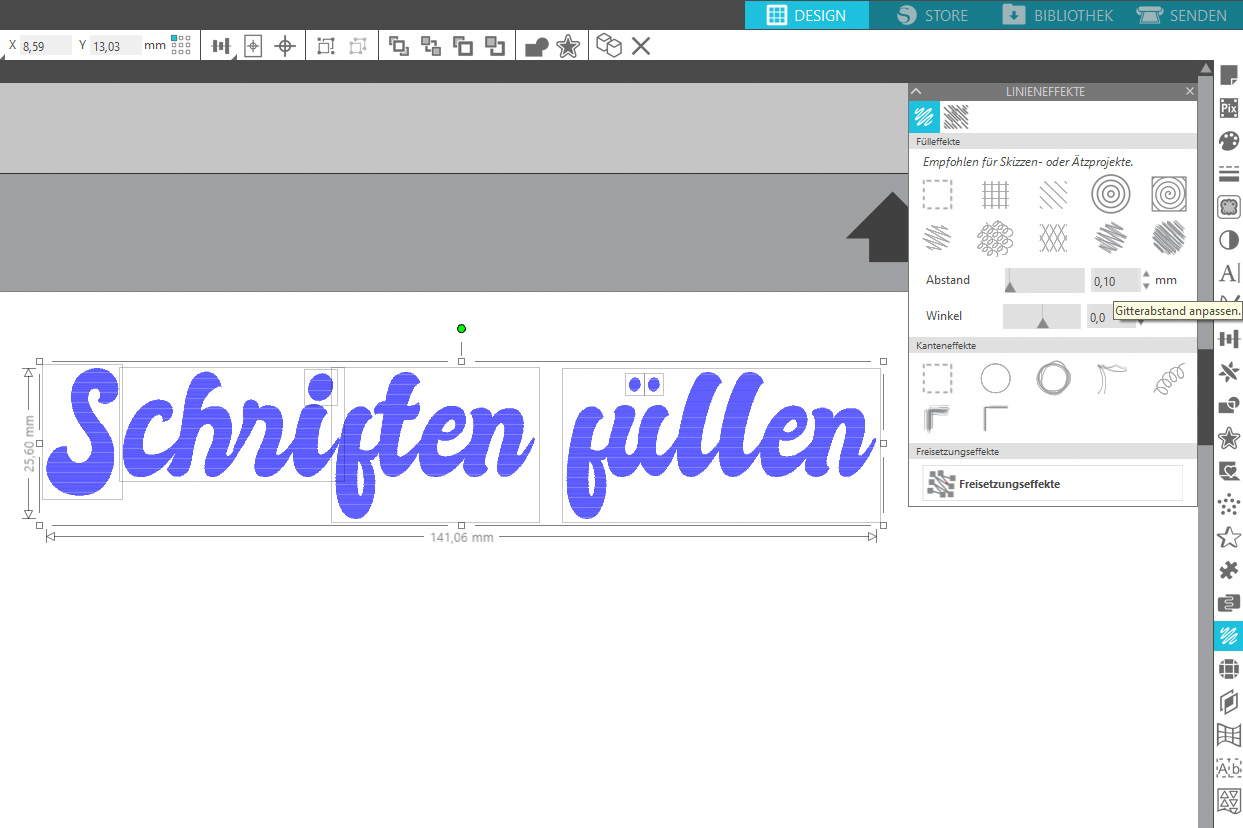The image size is (1243, 828).
Task: Select the crosshatch grid fill effect
Action: (995, 194)
